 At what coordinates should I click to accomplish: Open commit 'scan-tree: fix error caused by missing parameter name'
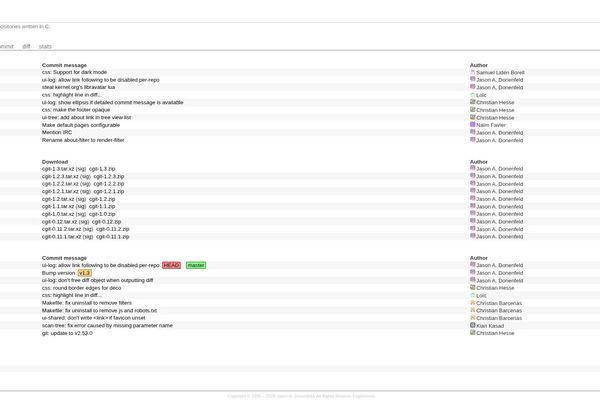click(x=107, y=325)
